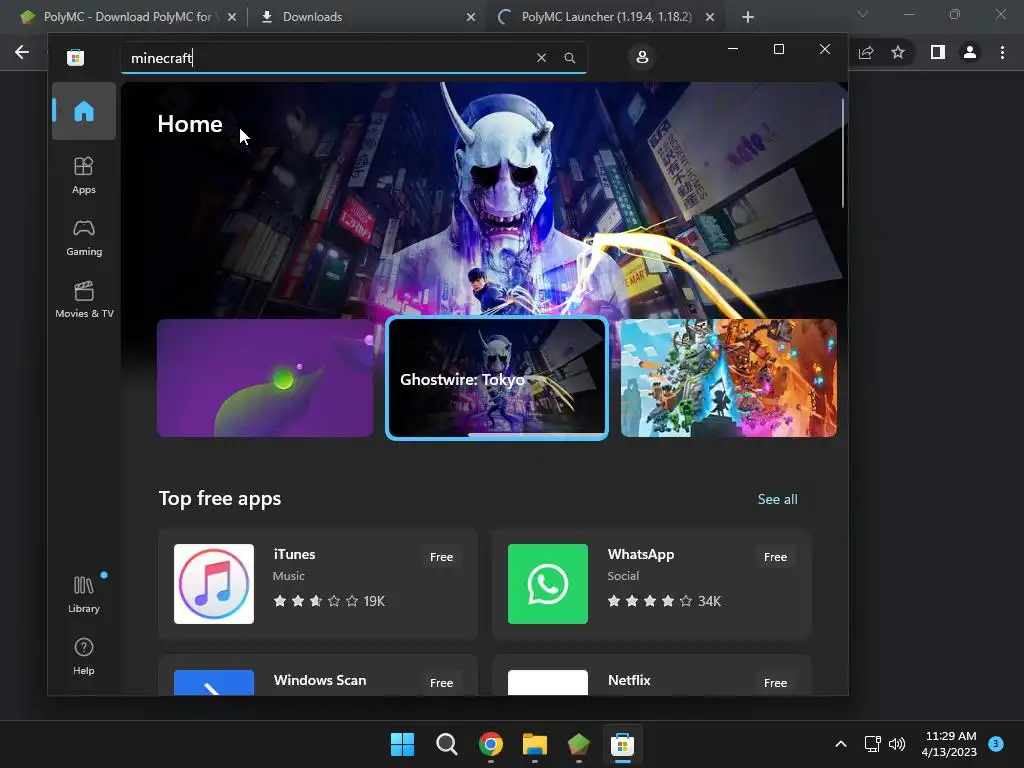Viewport: 1024px width, 768px height.
Task: Open browser tab search dropdown chevron
Action: click(863, 14)
